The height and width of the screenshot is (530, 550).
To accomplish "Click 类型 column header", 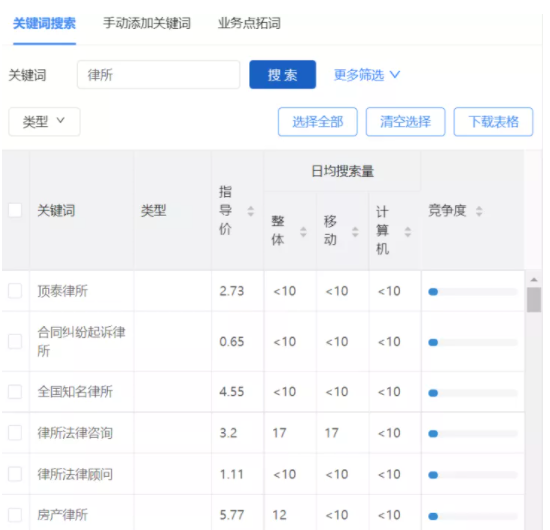I will [153, 210].
